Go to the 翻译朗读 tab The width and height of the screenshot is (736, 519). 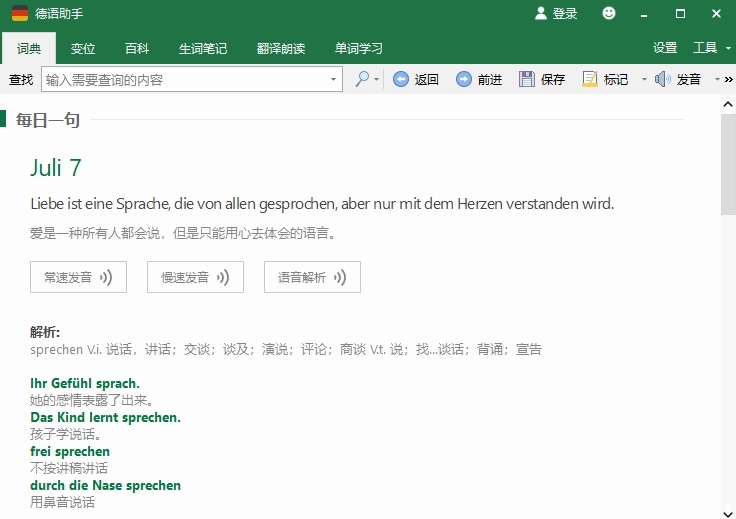point(280,48)
